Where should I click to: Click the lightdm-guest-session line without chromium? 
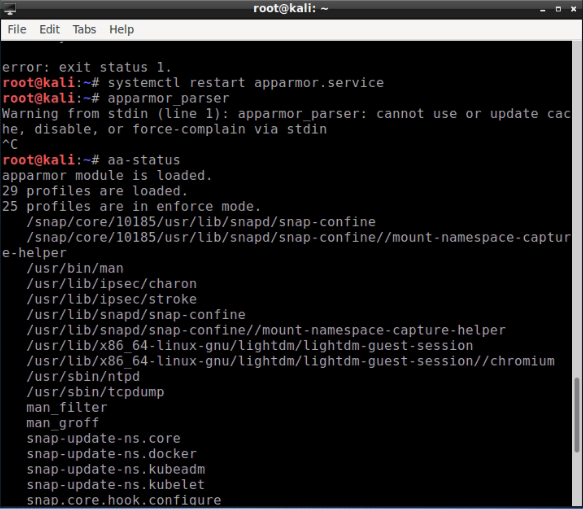point(249,346)
